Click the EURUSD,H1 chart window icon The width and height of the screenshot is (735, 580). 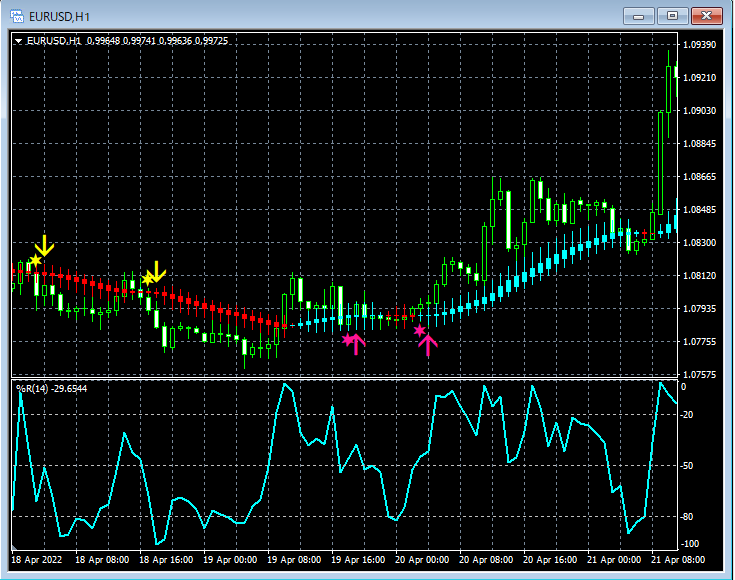[x=17, y=16]
